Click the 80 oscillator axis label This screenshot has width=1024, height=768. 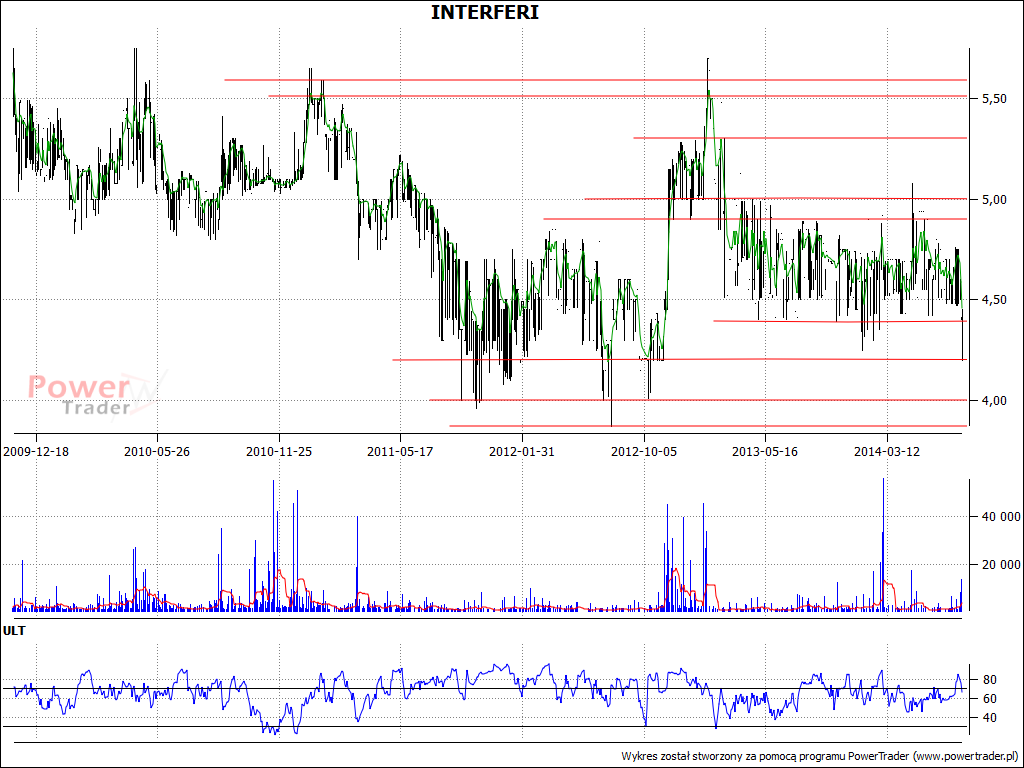click(989, 680)
